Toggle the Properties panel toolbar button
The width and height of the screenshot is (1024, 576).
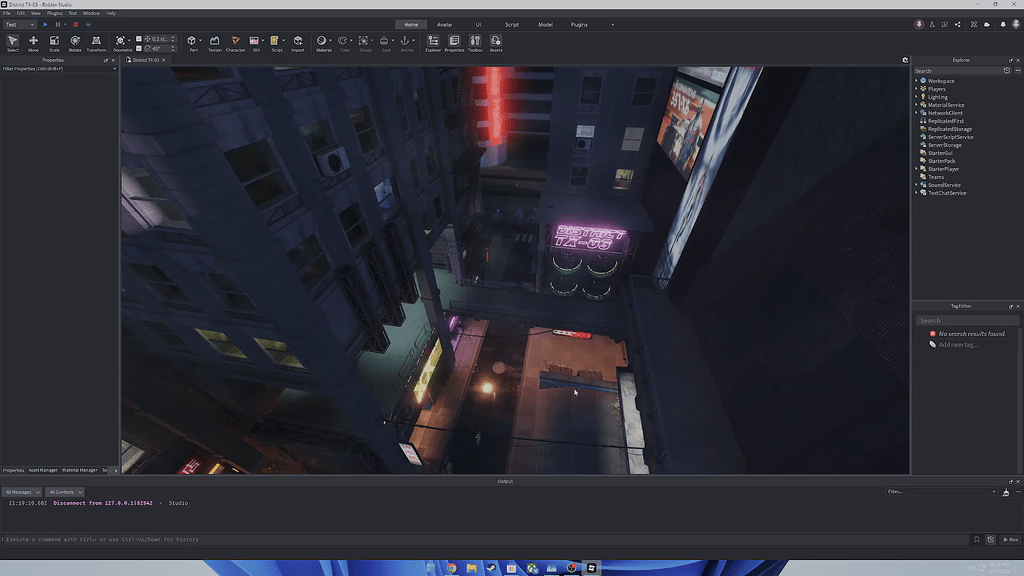[454, 43]
